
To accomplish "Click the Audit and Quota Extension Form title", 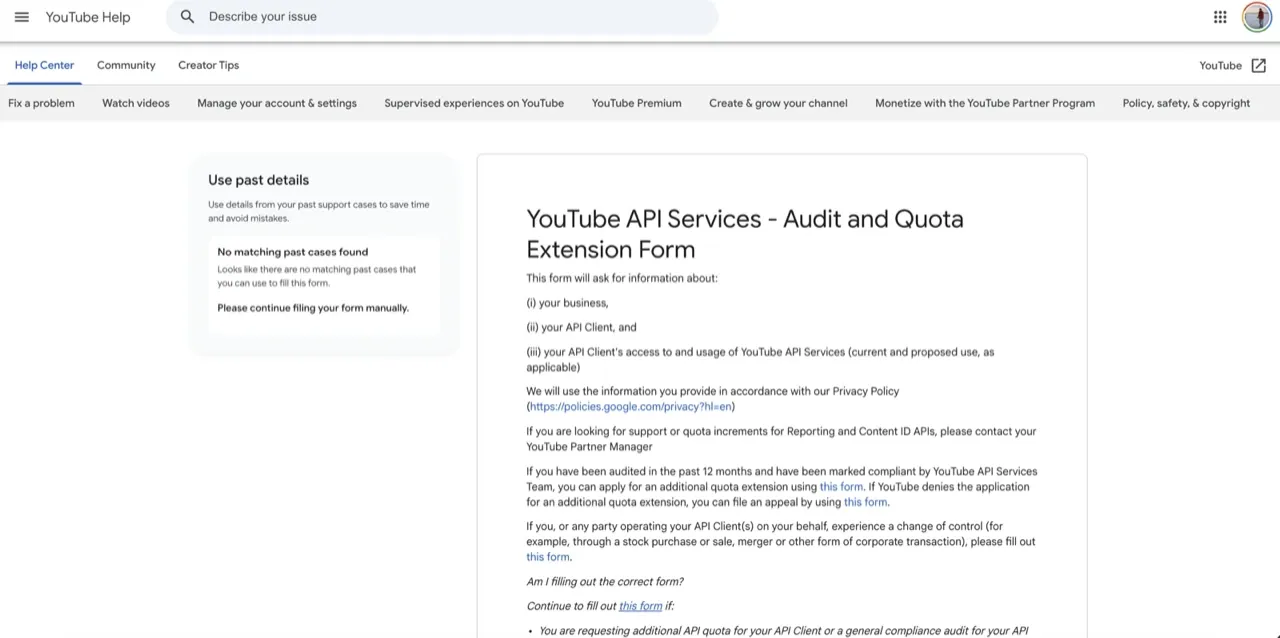I will (x=745, y=234).
